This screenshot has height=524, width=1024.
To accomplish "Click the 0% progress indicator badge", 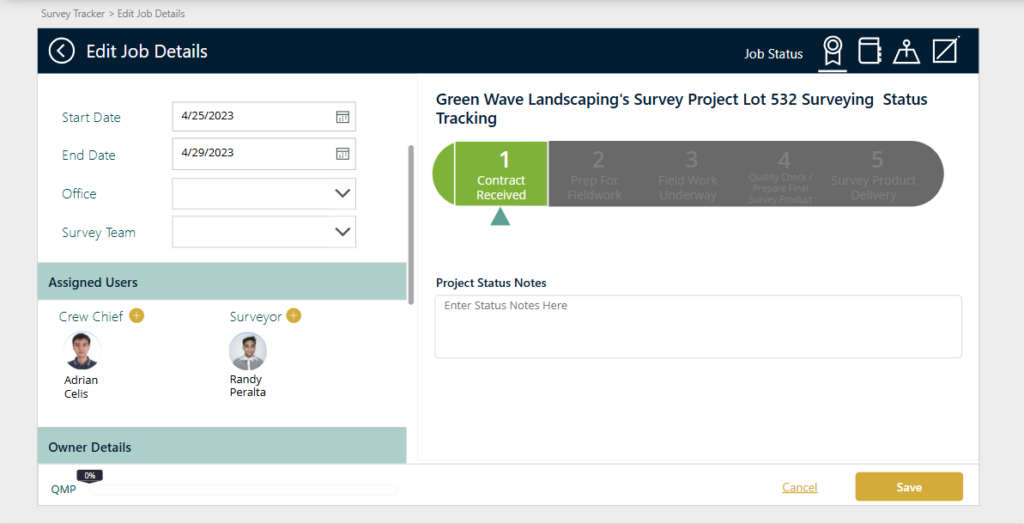I will coord(90,476).
